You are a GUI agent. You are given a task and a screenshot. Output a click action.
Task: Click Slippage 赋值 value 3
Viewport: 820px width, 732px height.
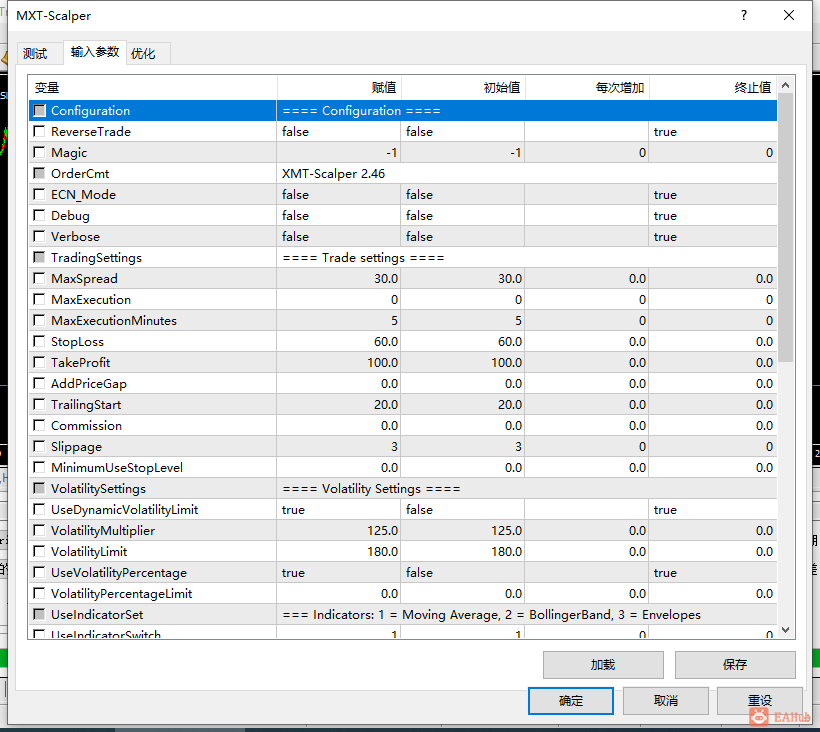click(x=339, y=447)
